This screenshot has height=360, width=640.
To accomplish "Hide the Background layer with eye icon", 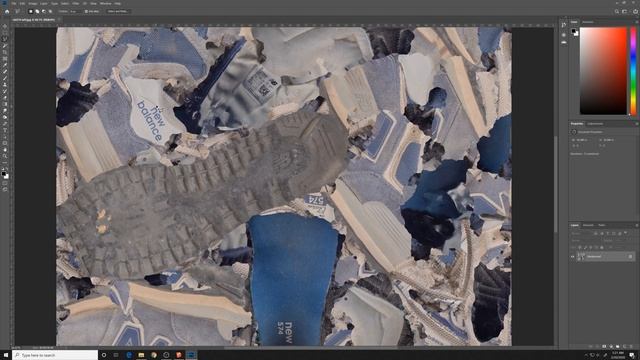I will [572, 257].
